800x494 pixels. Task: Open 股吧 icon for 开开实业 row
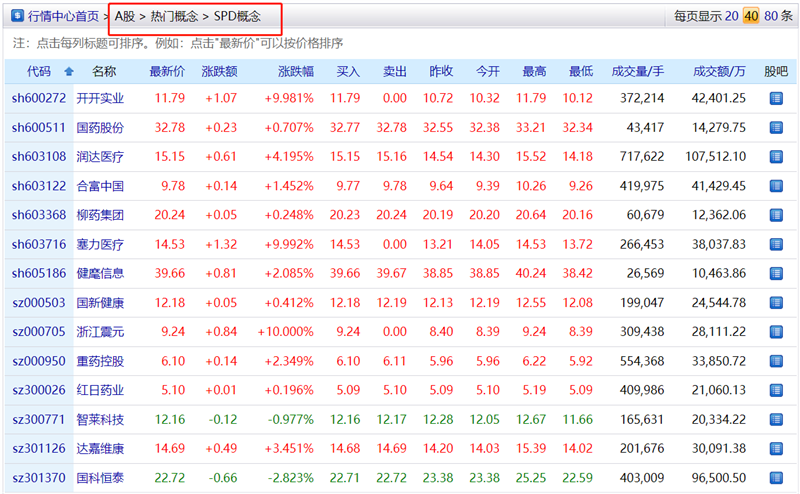point(776,98)
